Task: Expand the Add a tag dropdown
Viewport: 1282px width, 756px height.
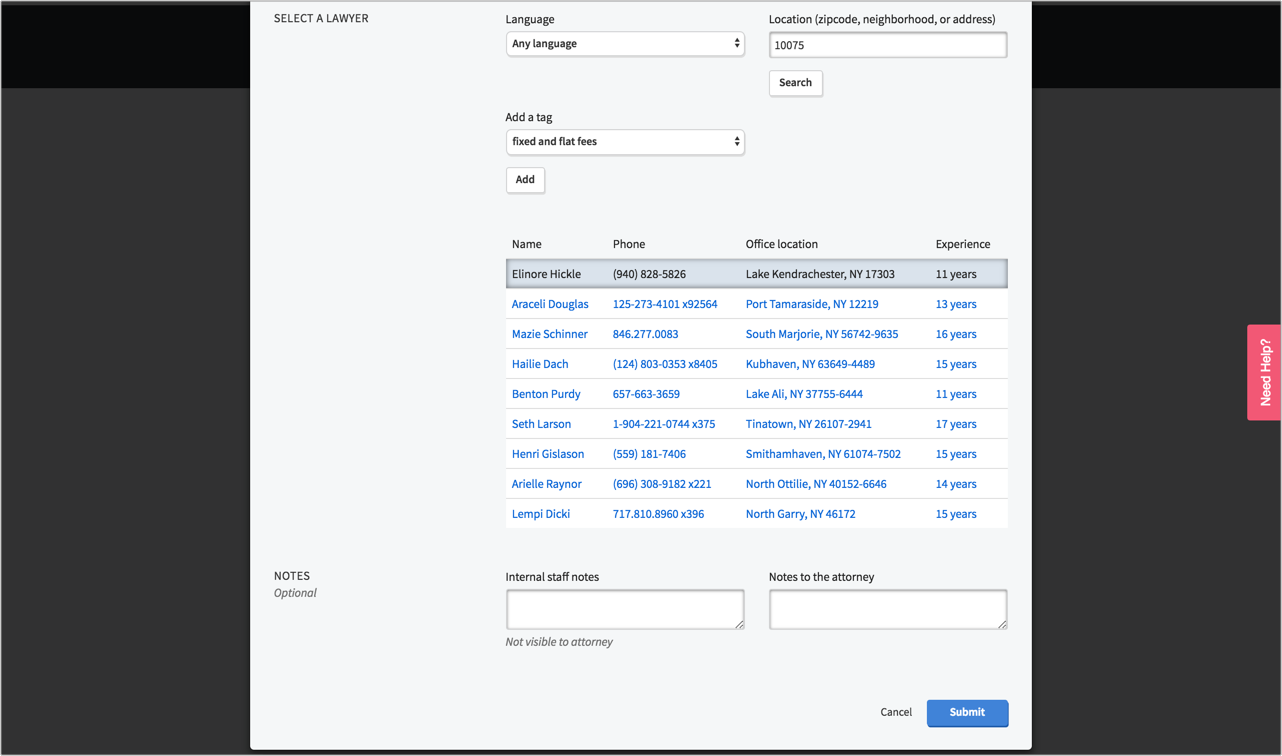Action: tap(625, 142)
